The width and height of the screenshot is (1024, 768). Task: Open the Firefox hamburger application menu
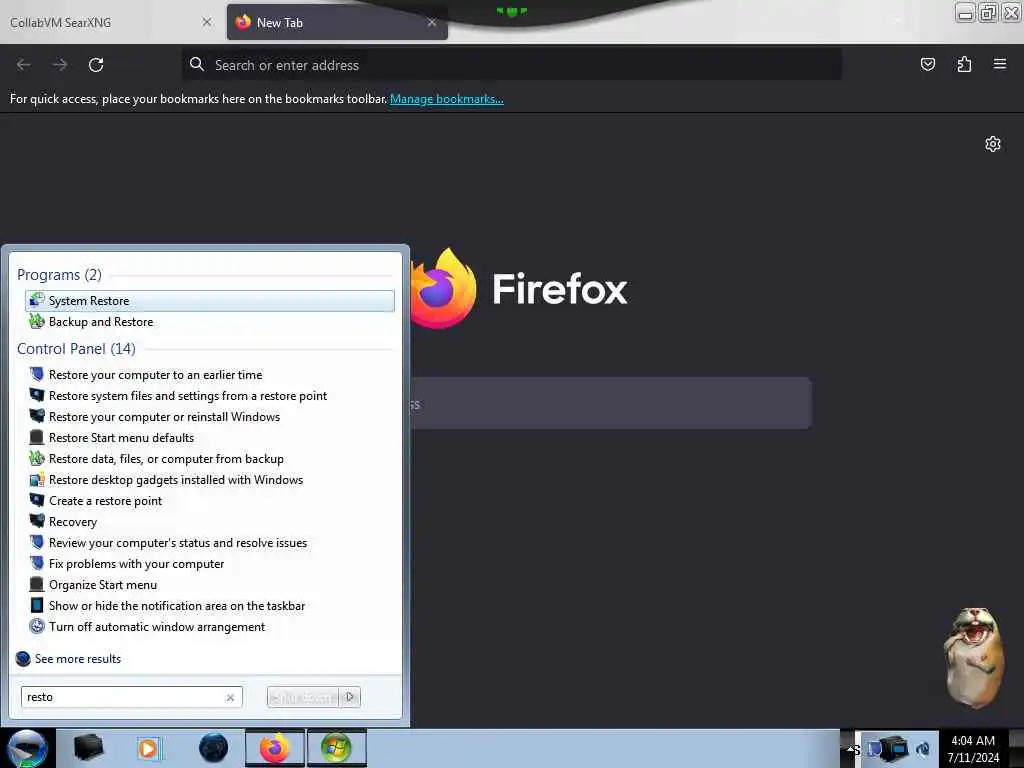[x=1000, y=64]
